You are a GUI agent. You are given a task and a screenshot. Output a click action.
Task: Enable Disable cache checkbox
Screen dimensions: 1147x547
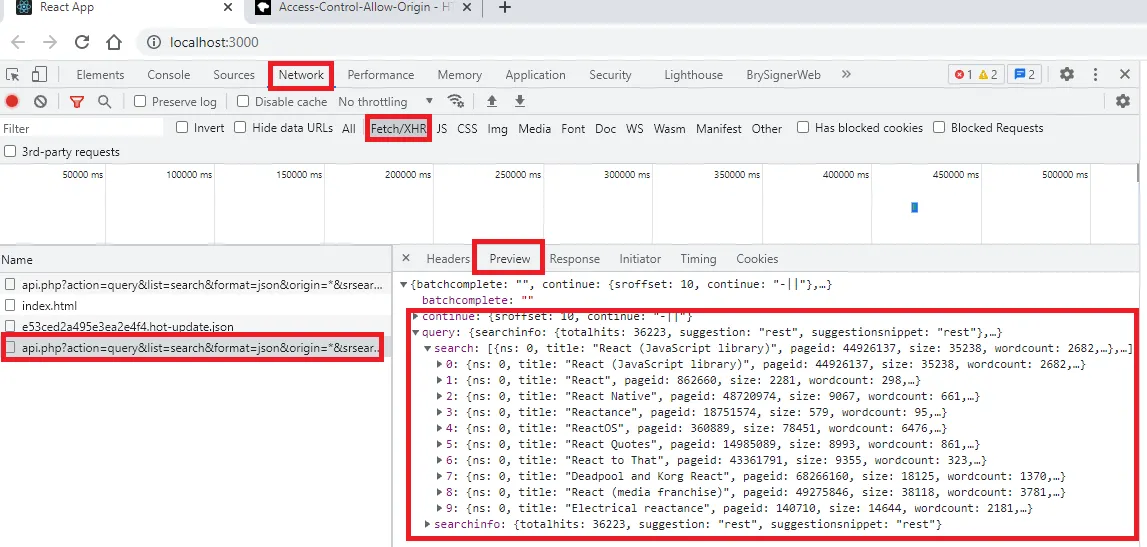coord(243,102)
